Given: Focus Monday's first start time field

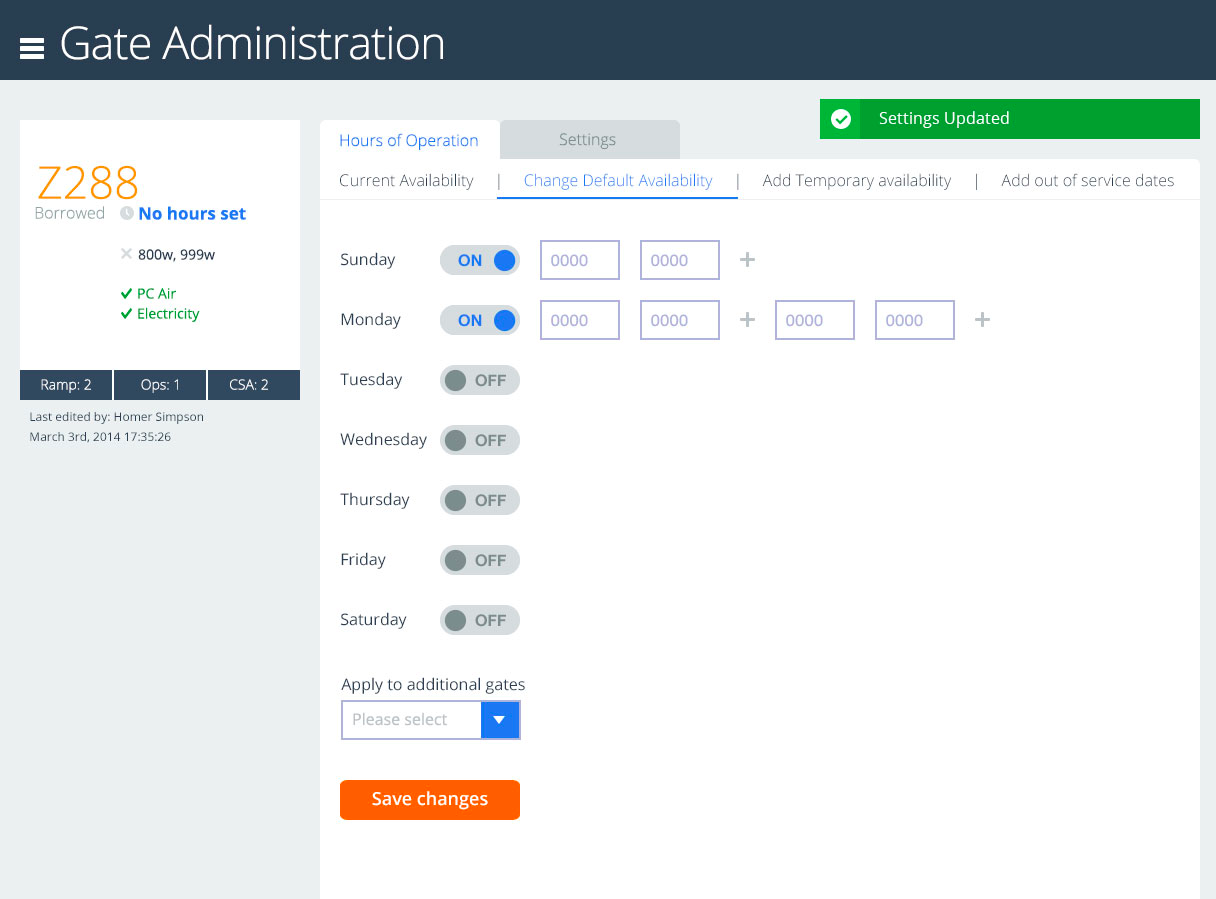Looking at the screenshot, I should pos(580,320).
